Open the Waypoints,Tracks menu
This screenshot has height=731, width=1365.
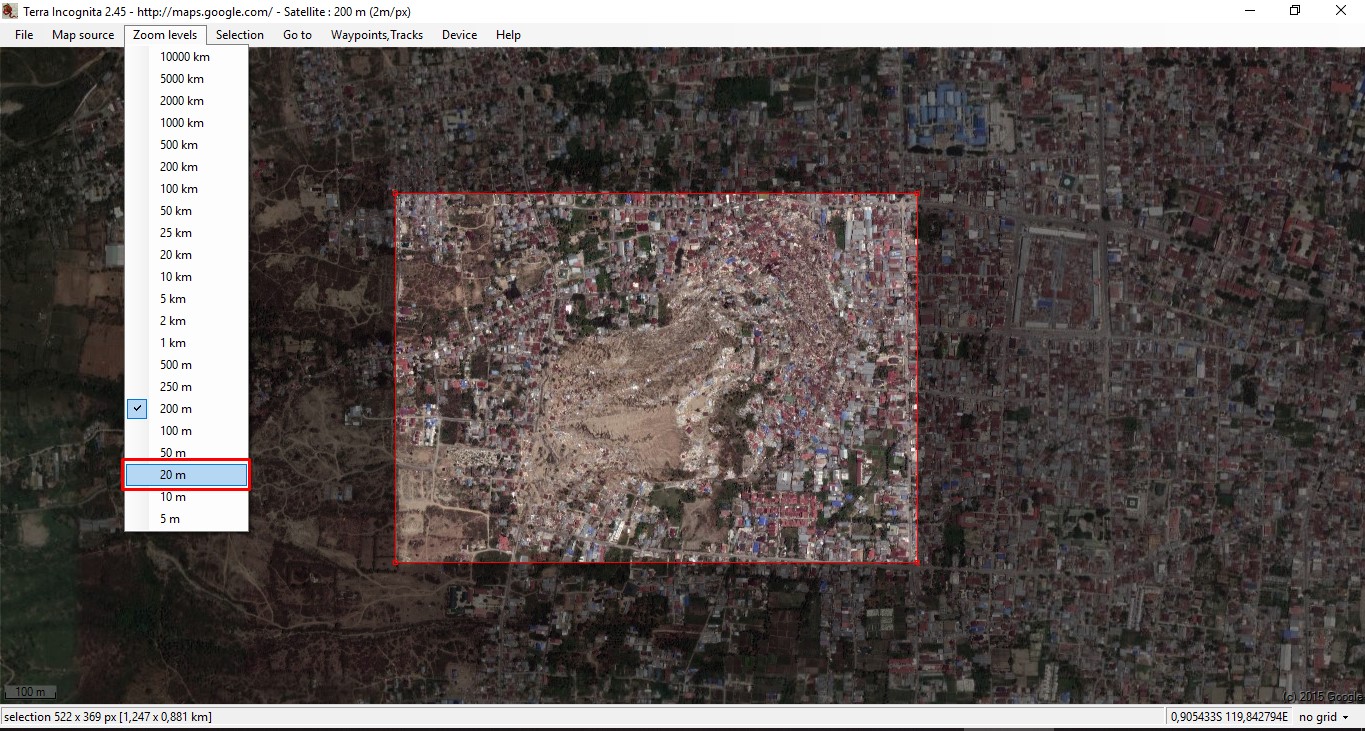[377, 35]
